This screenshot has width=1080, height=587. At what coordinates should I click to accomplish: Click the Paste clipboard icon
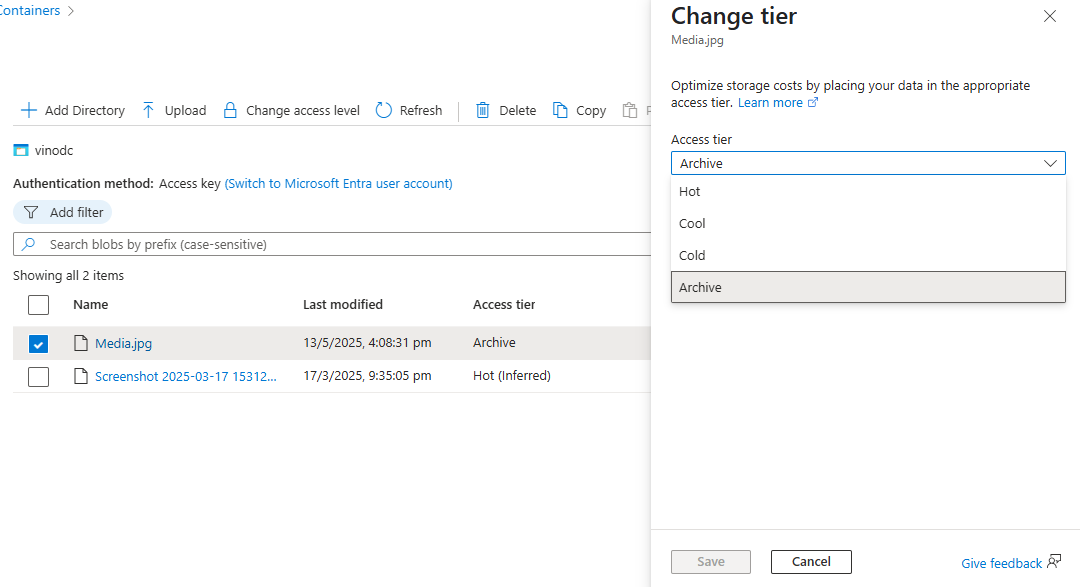(x=630, y=110)
